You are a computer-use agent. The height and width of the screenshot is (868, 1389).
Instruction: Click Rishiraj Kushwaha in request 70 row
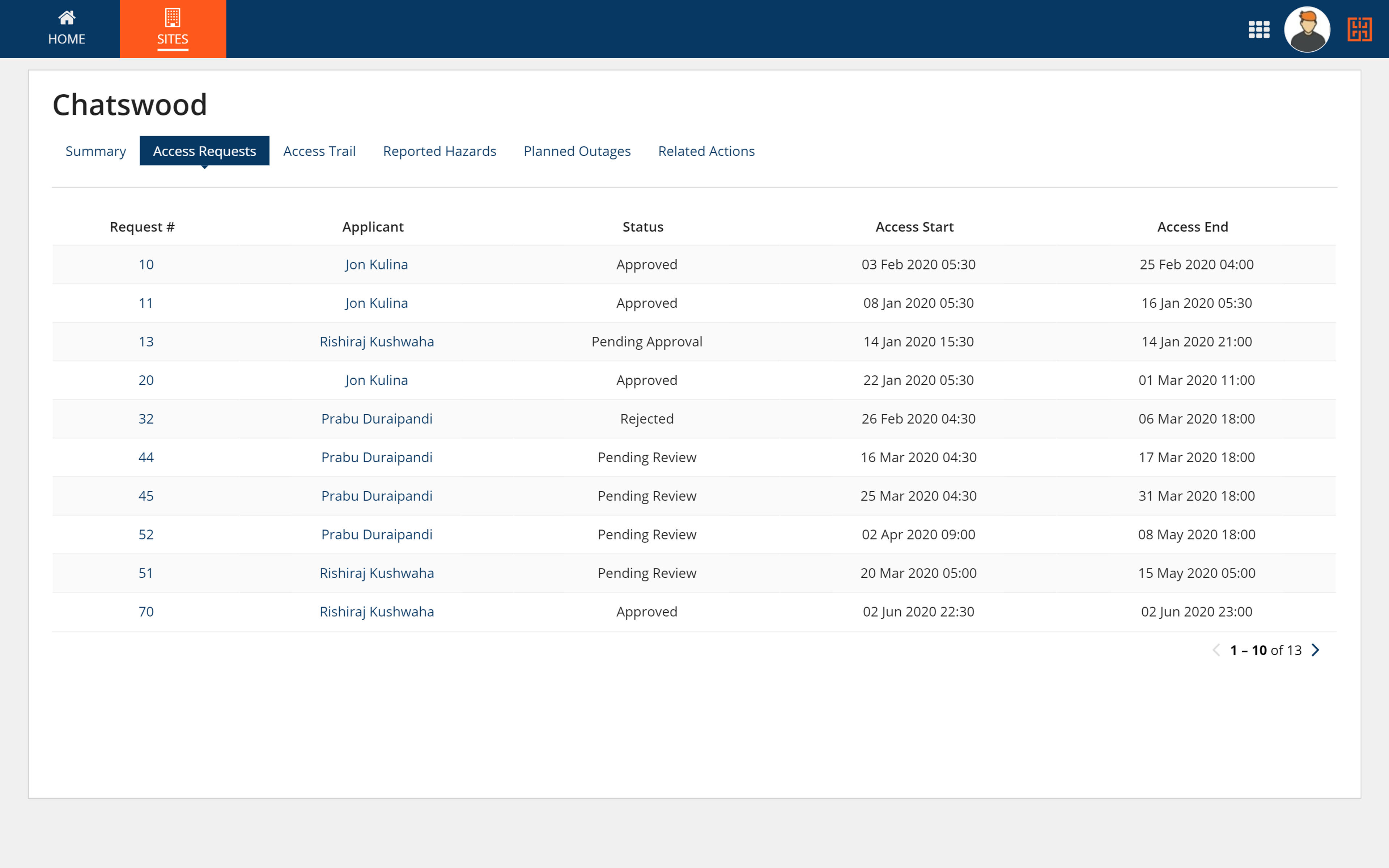tap(377, 611)
